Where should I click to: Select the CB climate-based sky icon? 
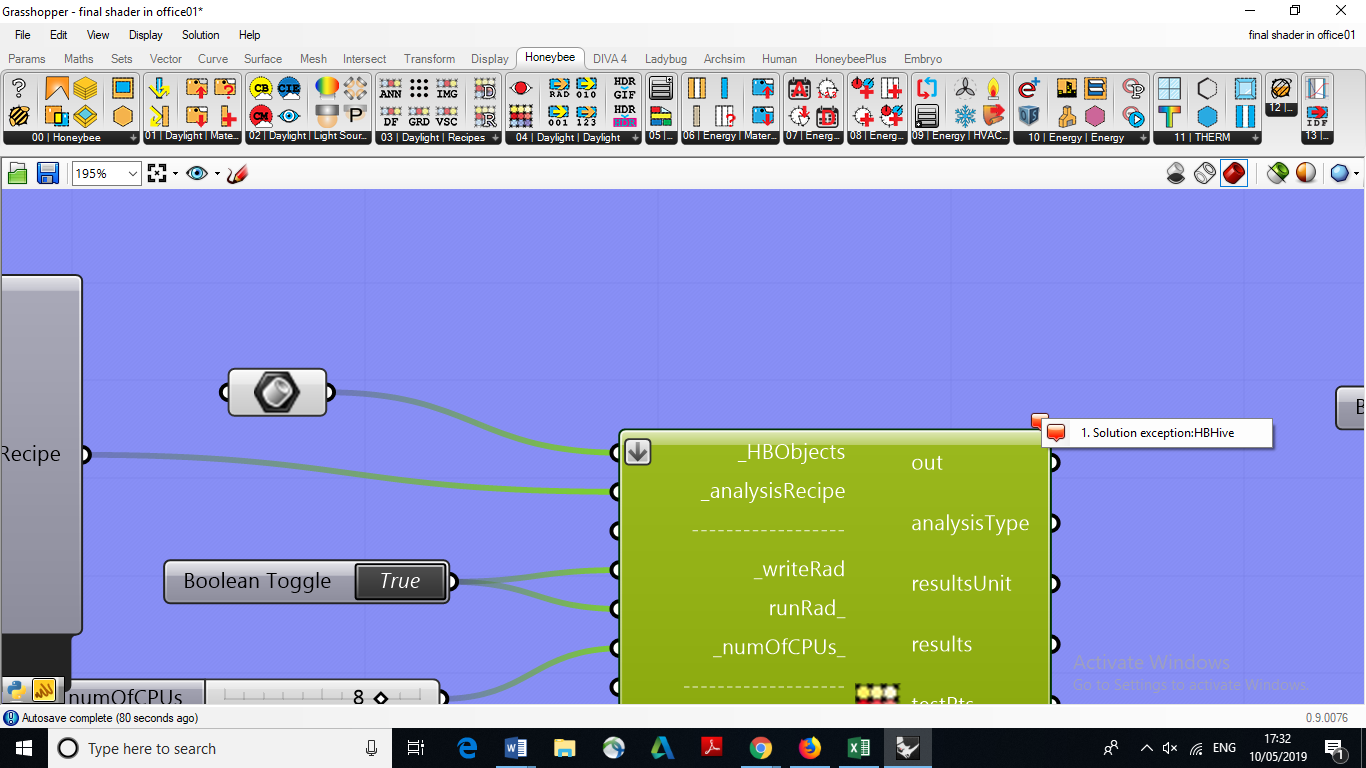261,88
